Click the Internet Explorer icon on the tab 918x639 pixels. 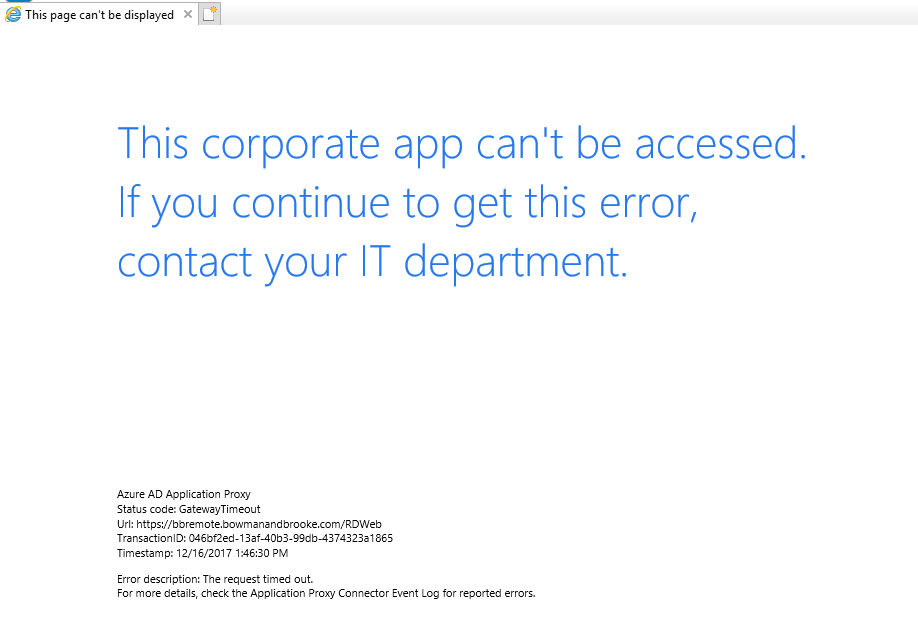point(12,15)
